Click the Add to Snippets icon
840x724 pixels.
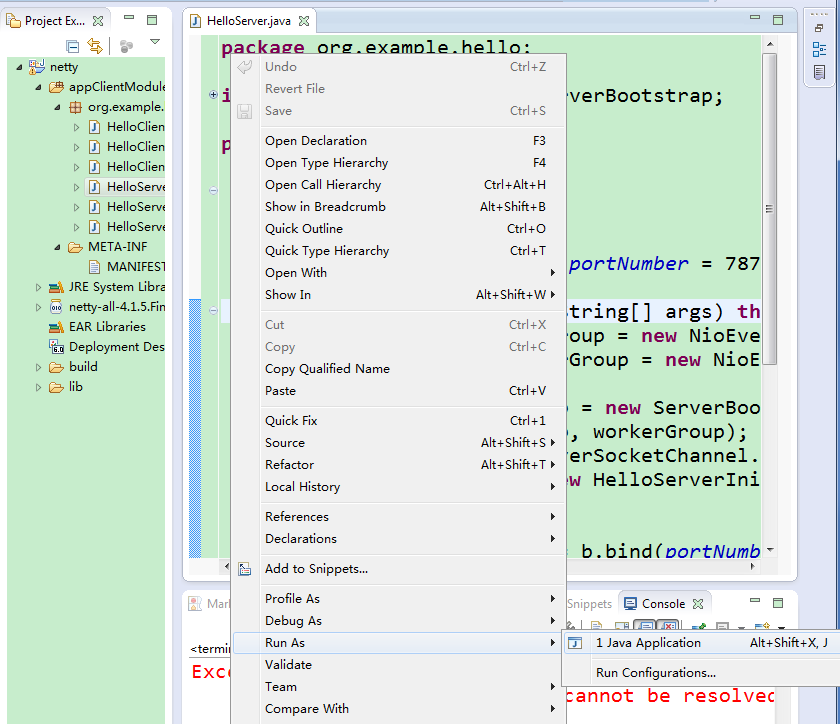[245, 569]
